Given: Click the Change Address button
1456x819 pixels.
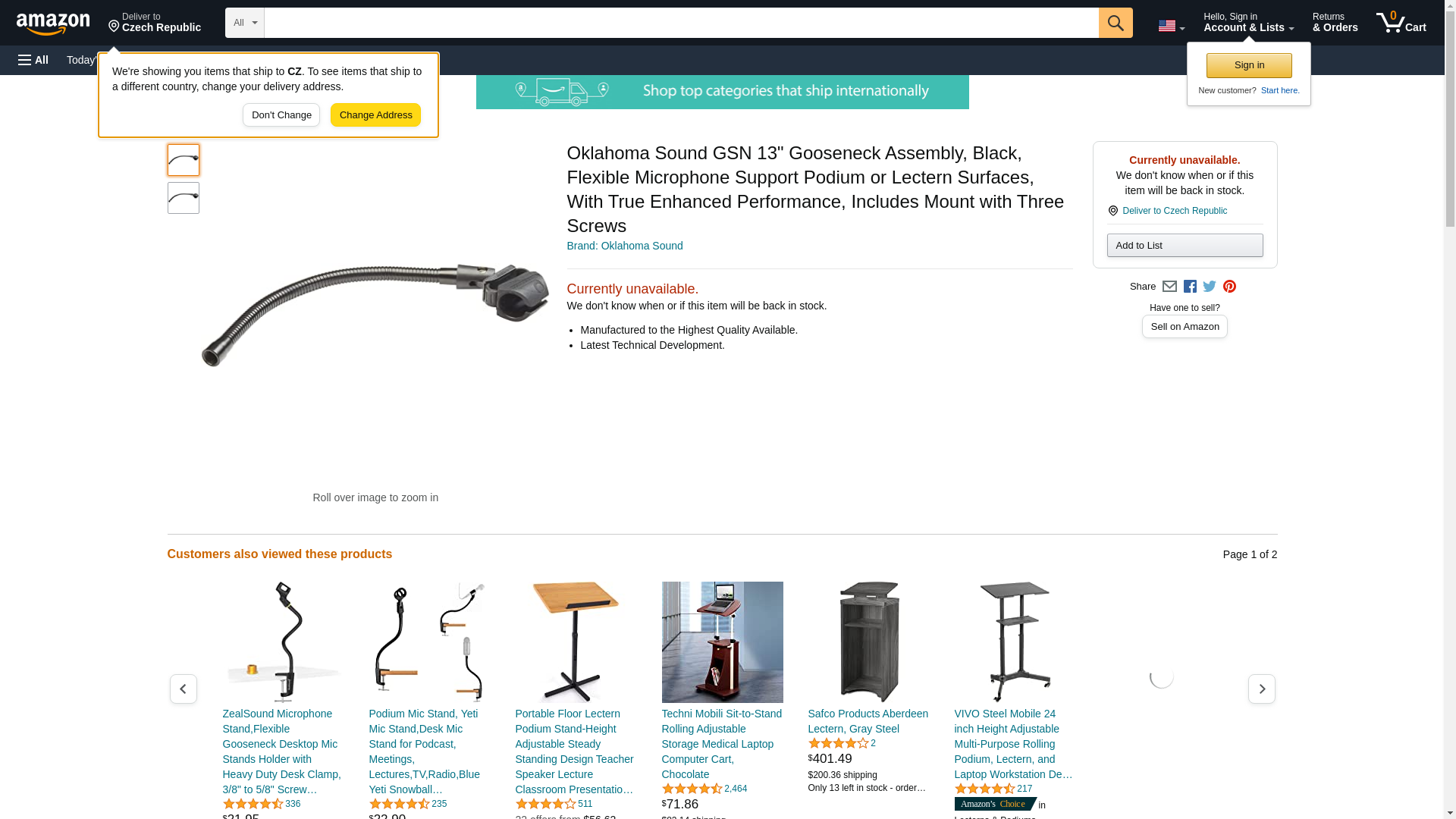Looking at the screenshot, I should pyautogui.click(x=375, y=115).
